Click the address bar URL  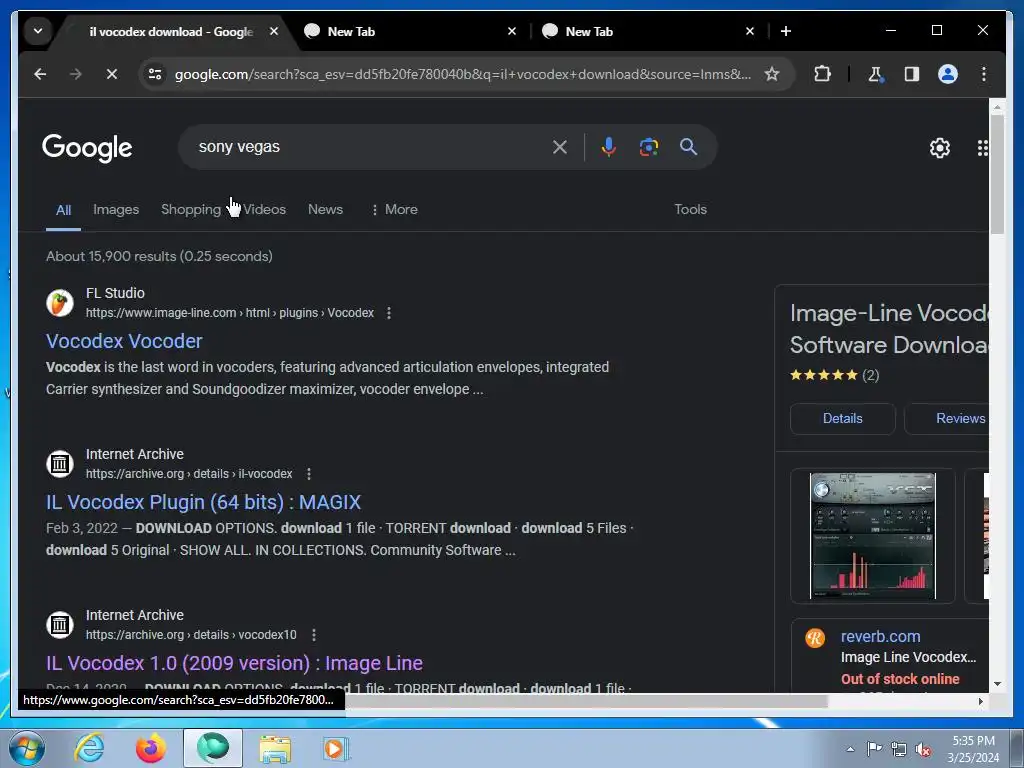(x=462, y=74)
